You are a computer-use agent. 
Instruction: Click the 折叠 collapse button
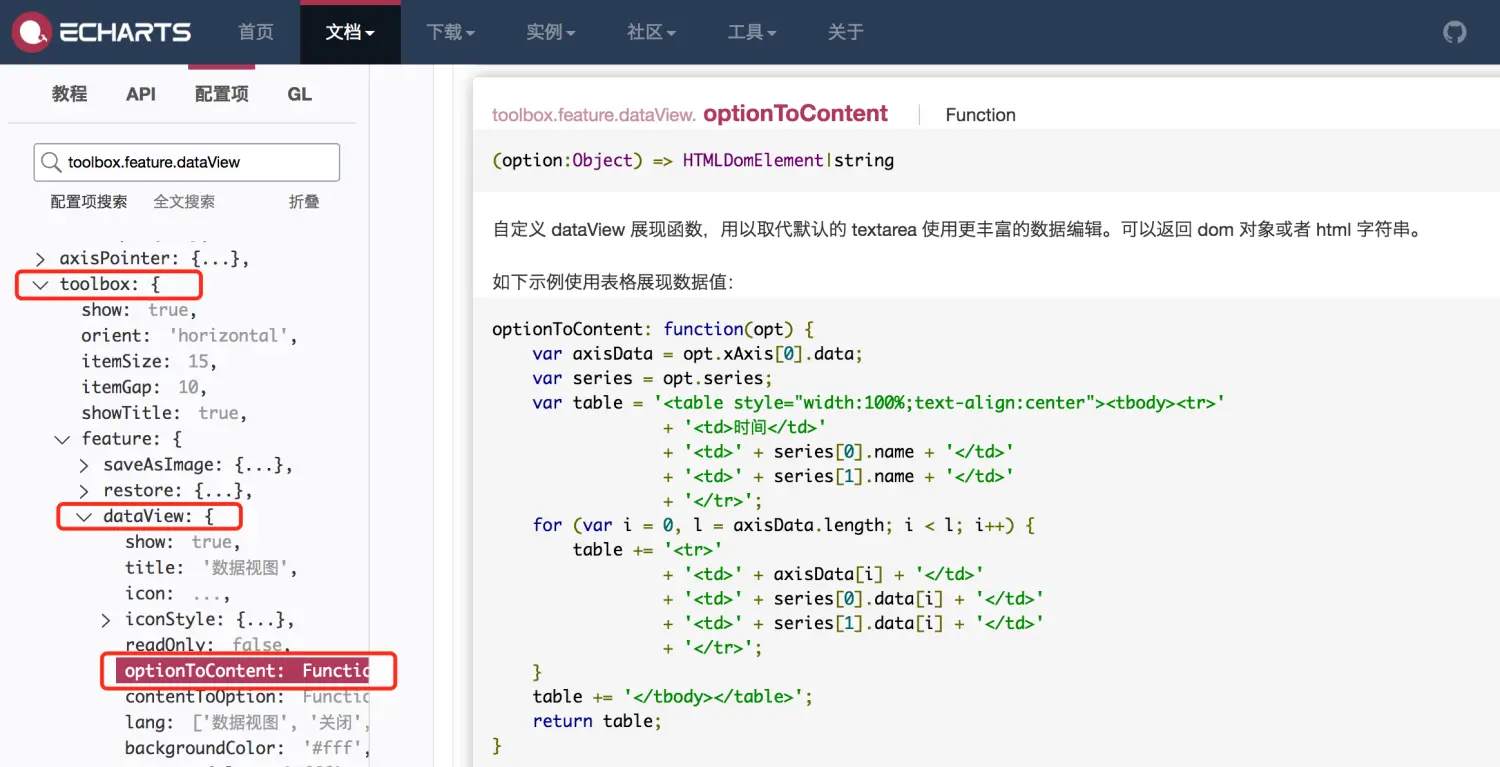click(x=304, y=202)
